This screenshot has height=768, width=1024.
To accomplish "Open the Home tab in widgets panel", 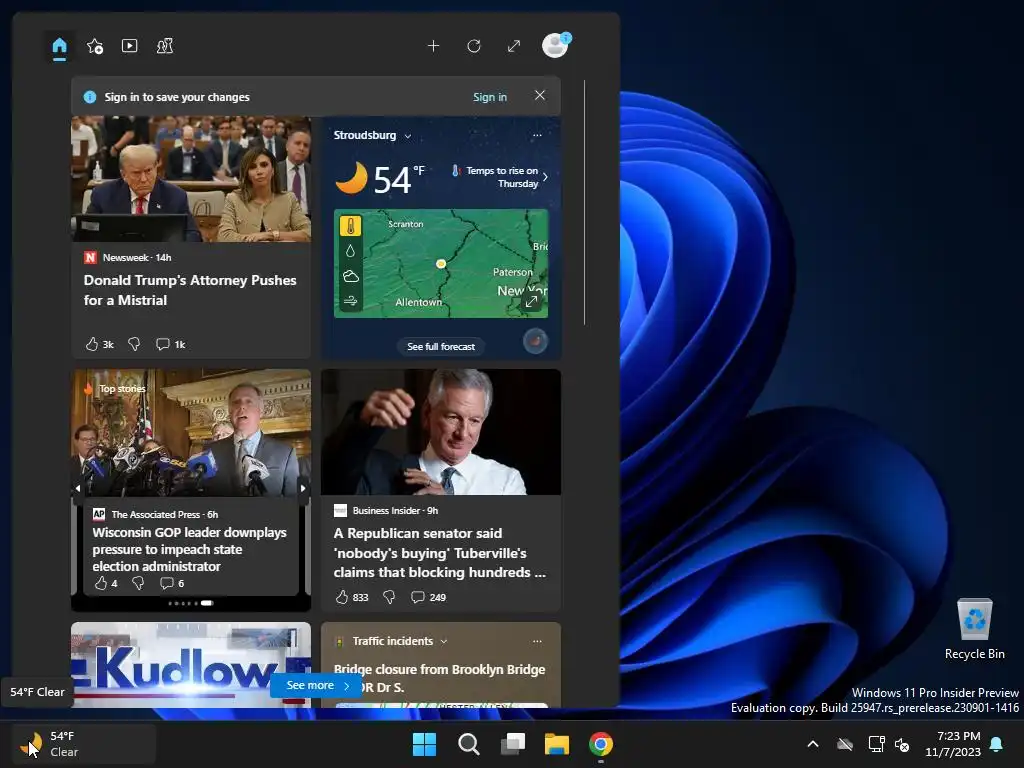I will click(x=59, y=46).
